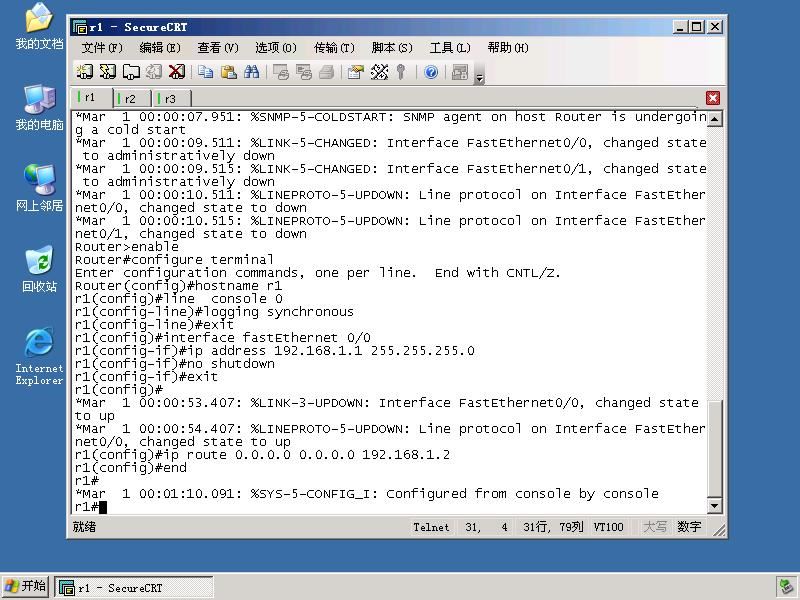This screenshot has height=600, width=800.
Task: Click the system tray network icon
Action: click(785, 588)
